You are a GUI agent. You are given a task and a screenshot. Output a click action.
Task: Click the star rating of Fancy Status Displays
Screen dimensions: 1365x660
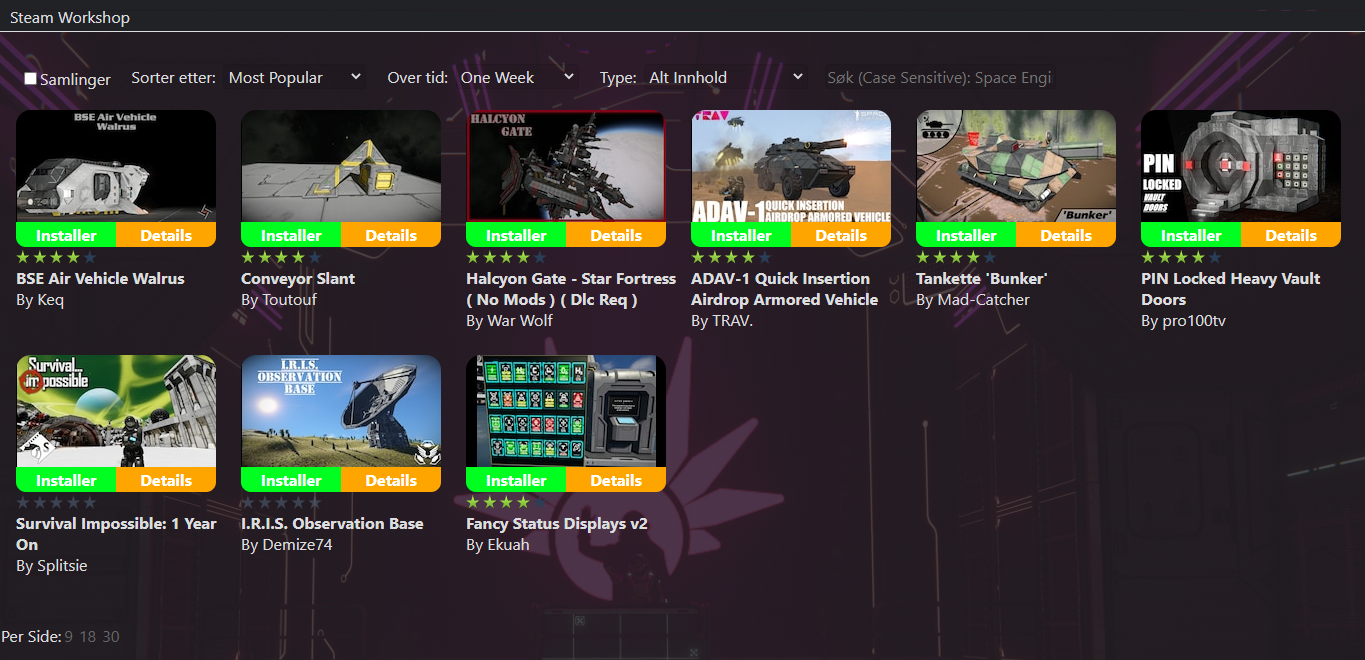(507, 503)
